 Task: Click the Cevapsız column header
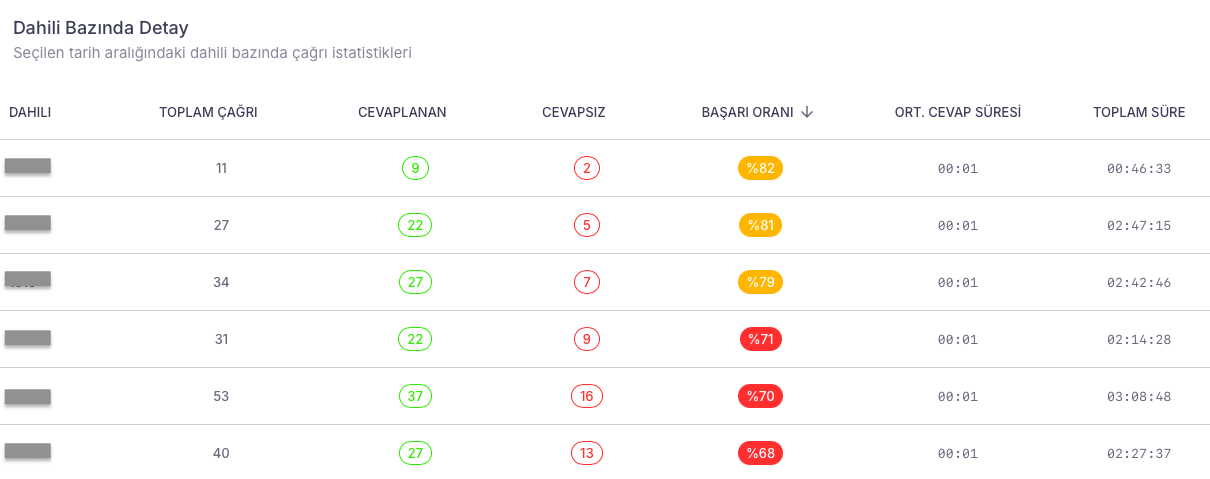pyautogui.click(x=573, y=112)
